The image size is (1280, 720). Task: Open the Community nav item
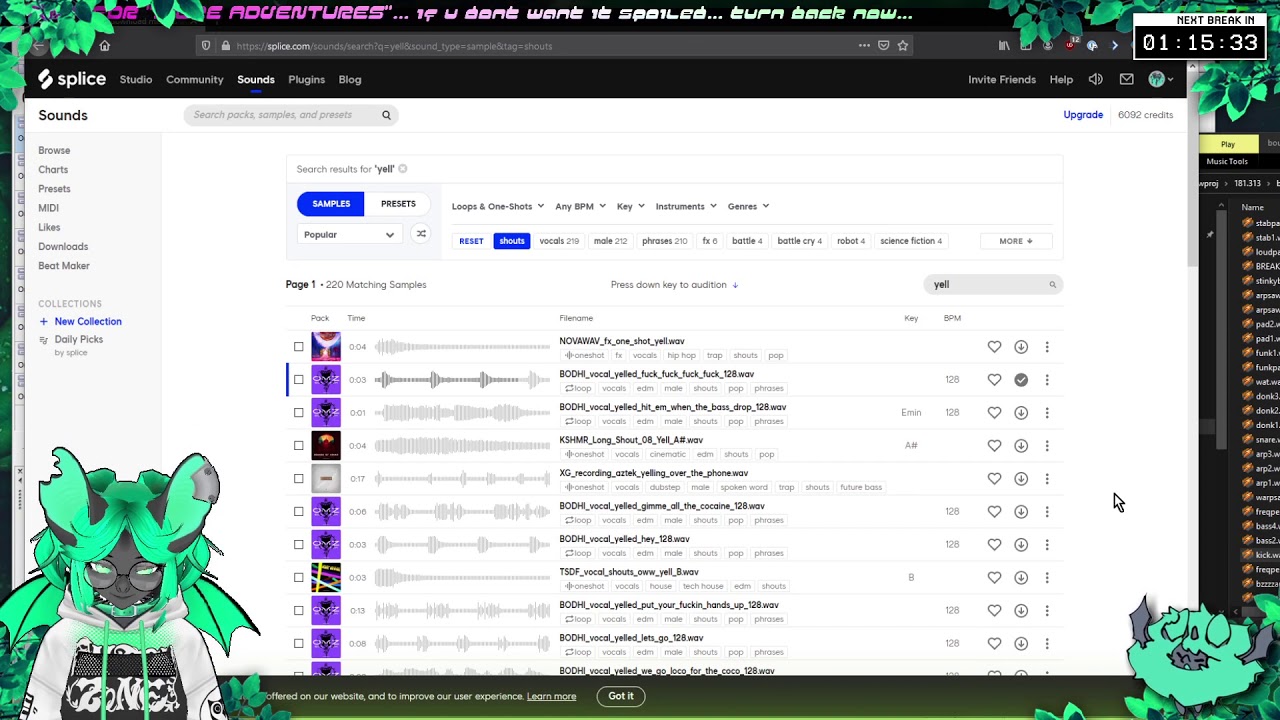pyautogui.click(x=195, y=79)
